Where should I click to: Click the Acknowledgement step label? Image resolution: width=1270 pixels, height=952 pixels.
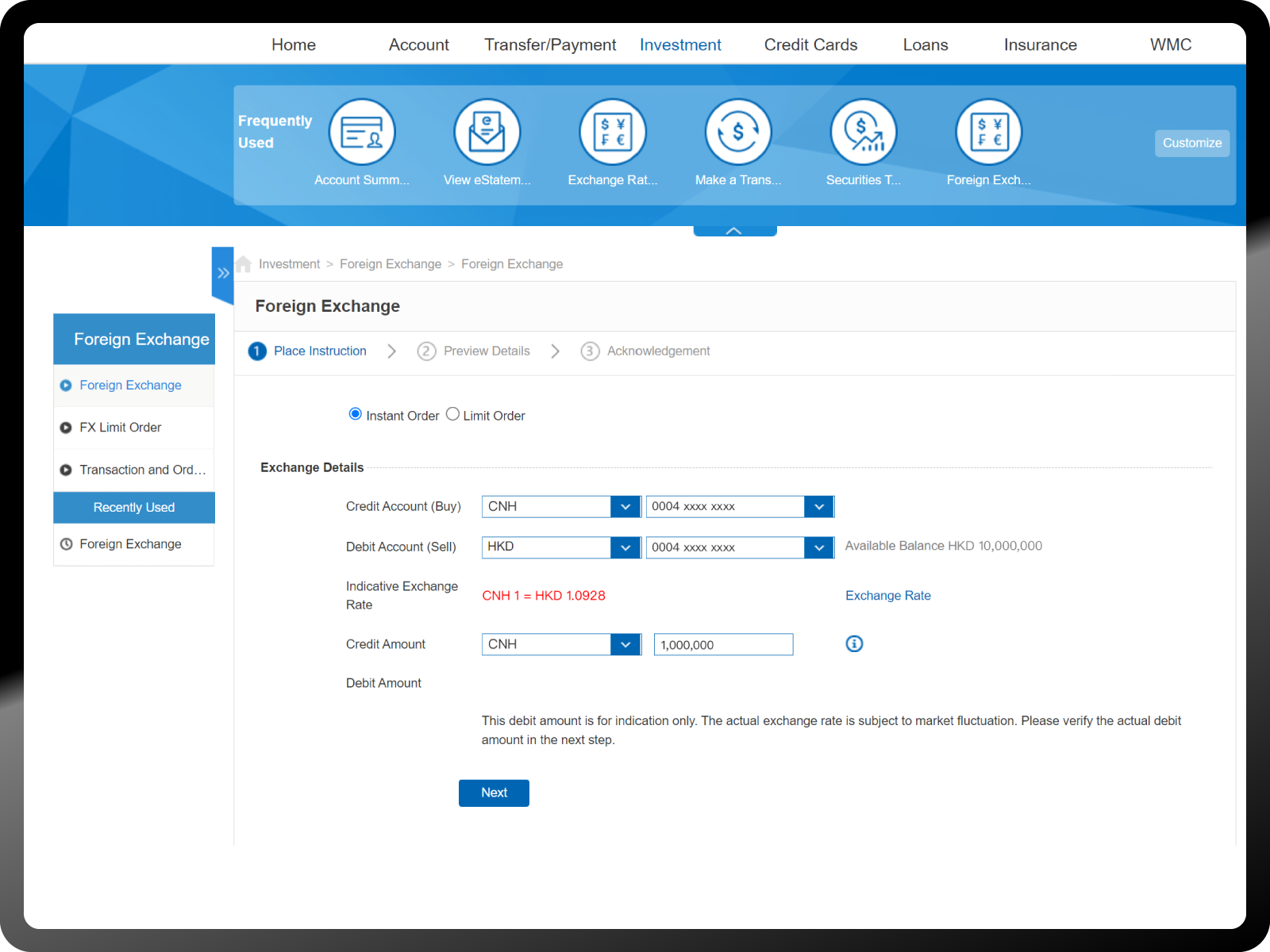click(659, 351)
